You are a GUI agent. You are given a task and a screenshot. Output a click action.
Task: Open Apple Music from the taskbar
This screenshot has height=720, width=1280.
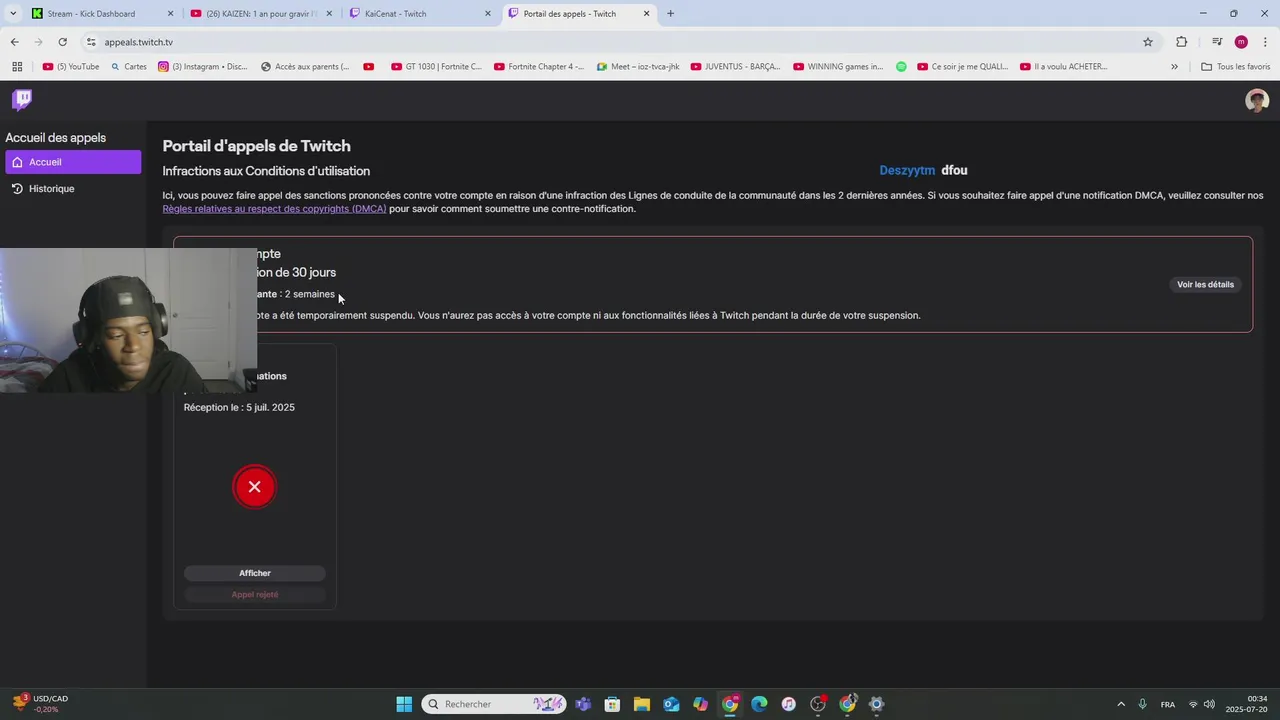click(788, 704)
